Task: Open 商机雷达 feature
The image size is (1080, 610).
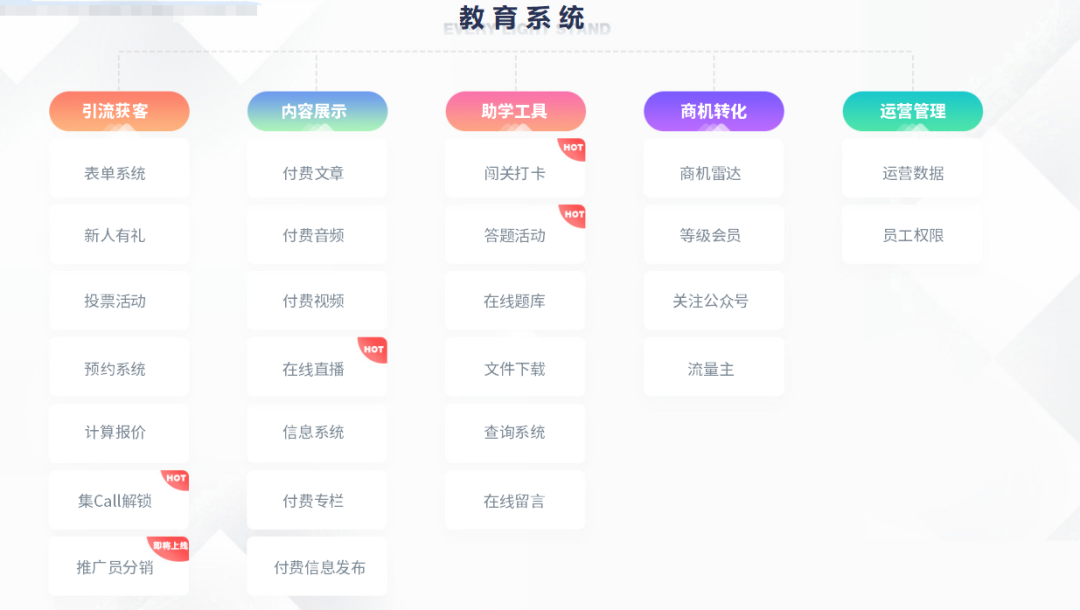Action: (x=713, y=173)
